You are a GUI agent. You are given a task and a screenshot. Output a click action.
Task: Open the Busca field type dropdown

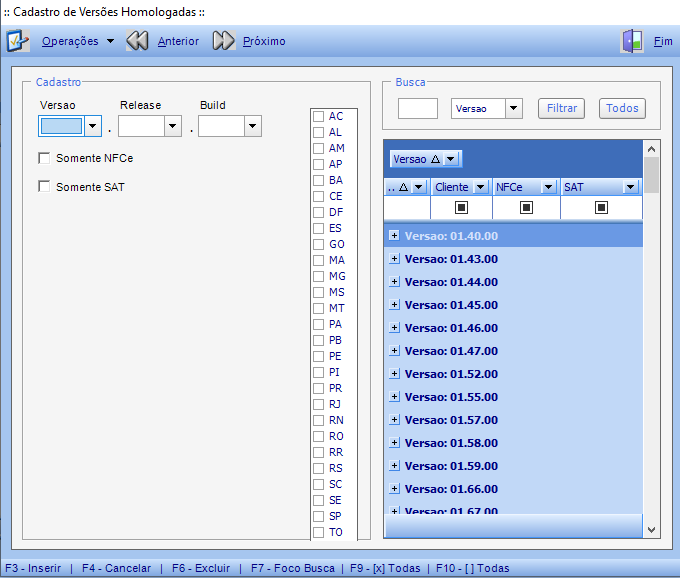pos(513,108)
